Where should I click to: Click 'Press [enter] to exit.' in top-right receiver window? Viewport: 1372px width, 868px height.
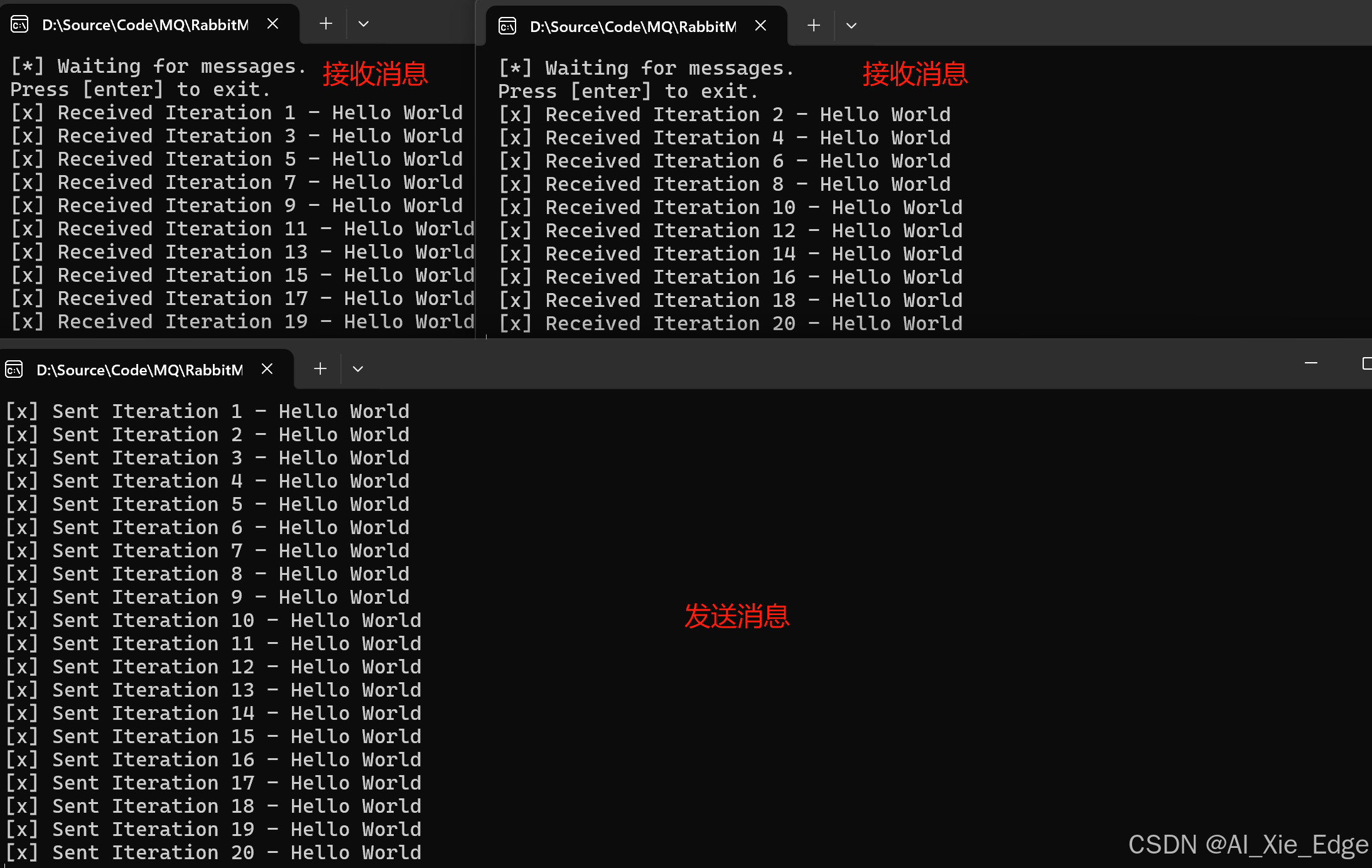tap(629, 92)
